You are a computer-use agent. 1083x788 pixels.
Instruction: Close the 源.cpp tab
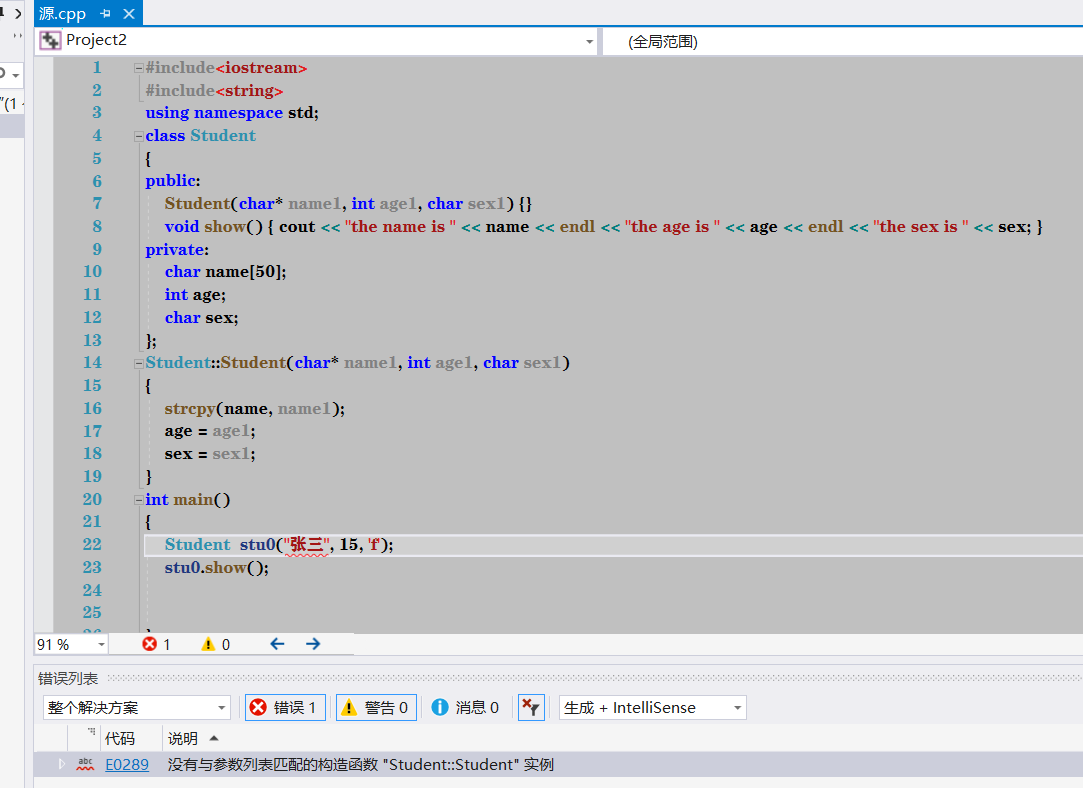[128, 14]
